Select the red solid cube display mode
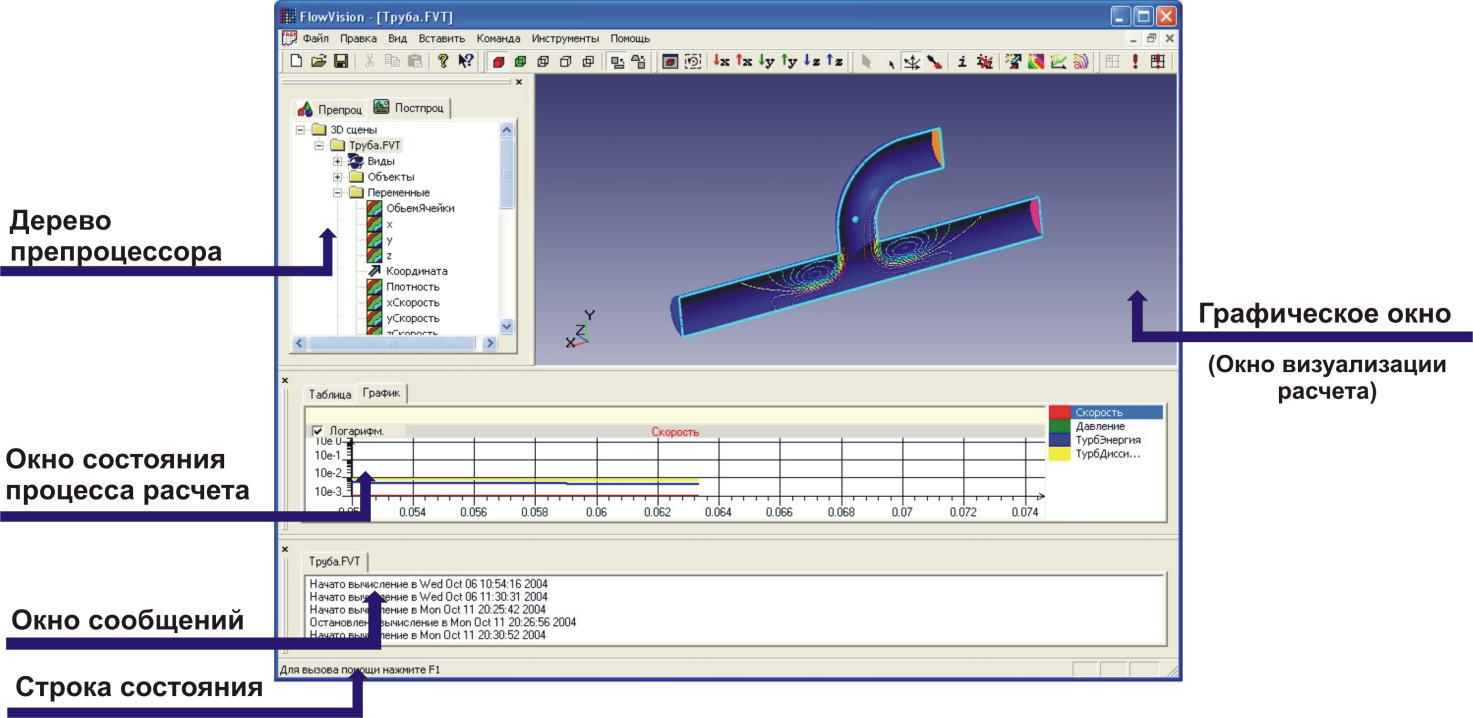The height and width of the screenshot is (718, 1473). coord(497,61)
